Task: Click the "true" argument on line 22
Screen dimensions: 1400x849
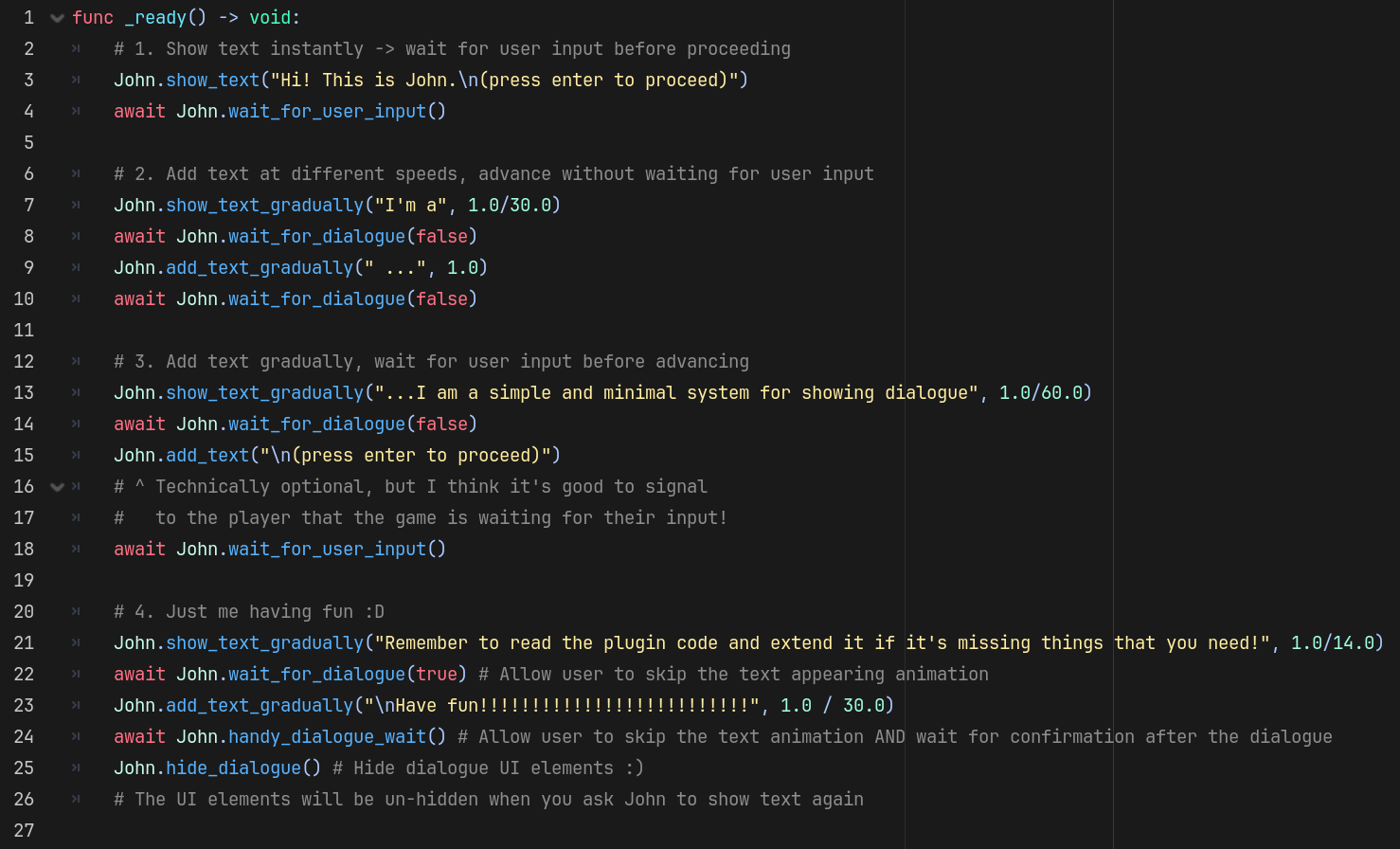Action: click(x=437, y=675)
